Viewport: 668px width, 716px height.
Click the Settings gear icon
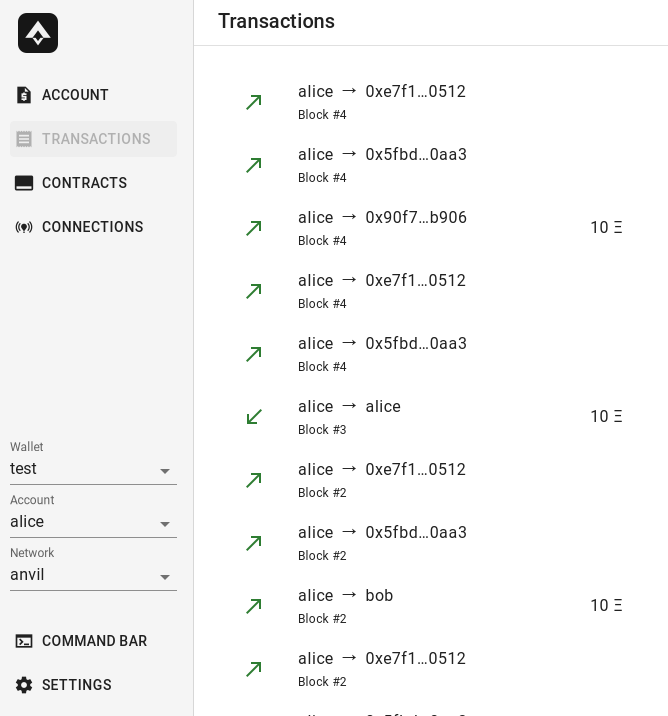(x=24, y=685)
